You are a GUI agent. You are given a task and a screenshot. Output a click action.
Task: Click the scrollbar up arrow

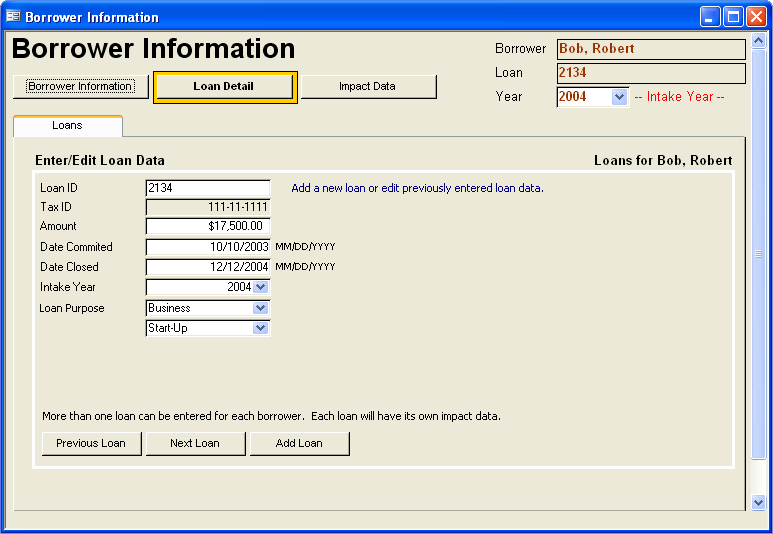point(758,42)
